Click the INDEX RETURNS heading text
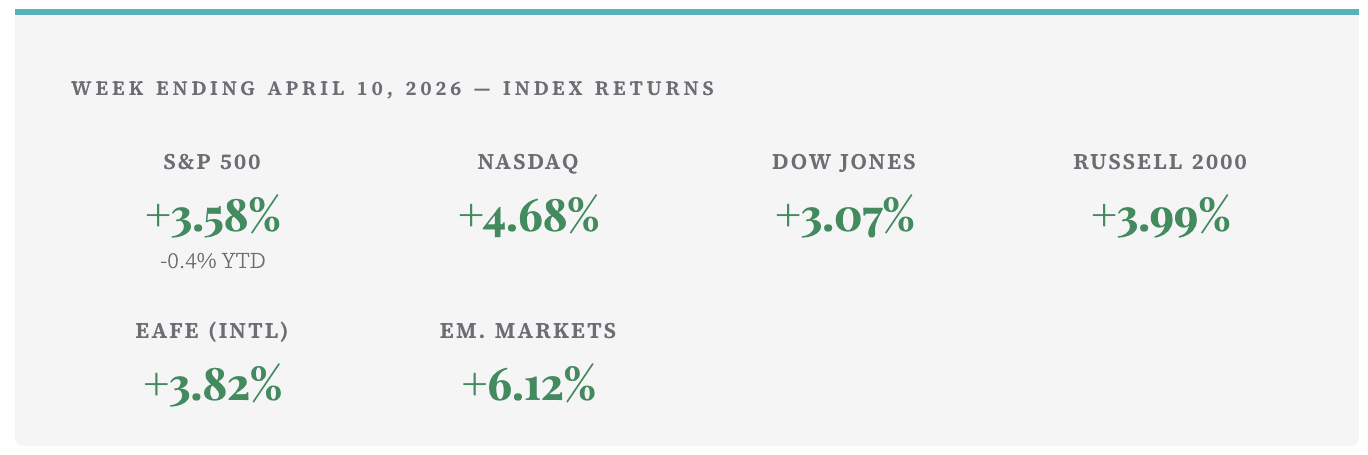 [609, 88]
